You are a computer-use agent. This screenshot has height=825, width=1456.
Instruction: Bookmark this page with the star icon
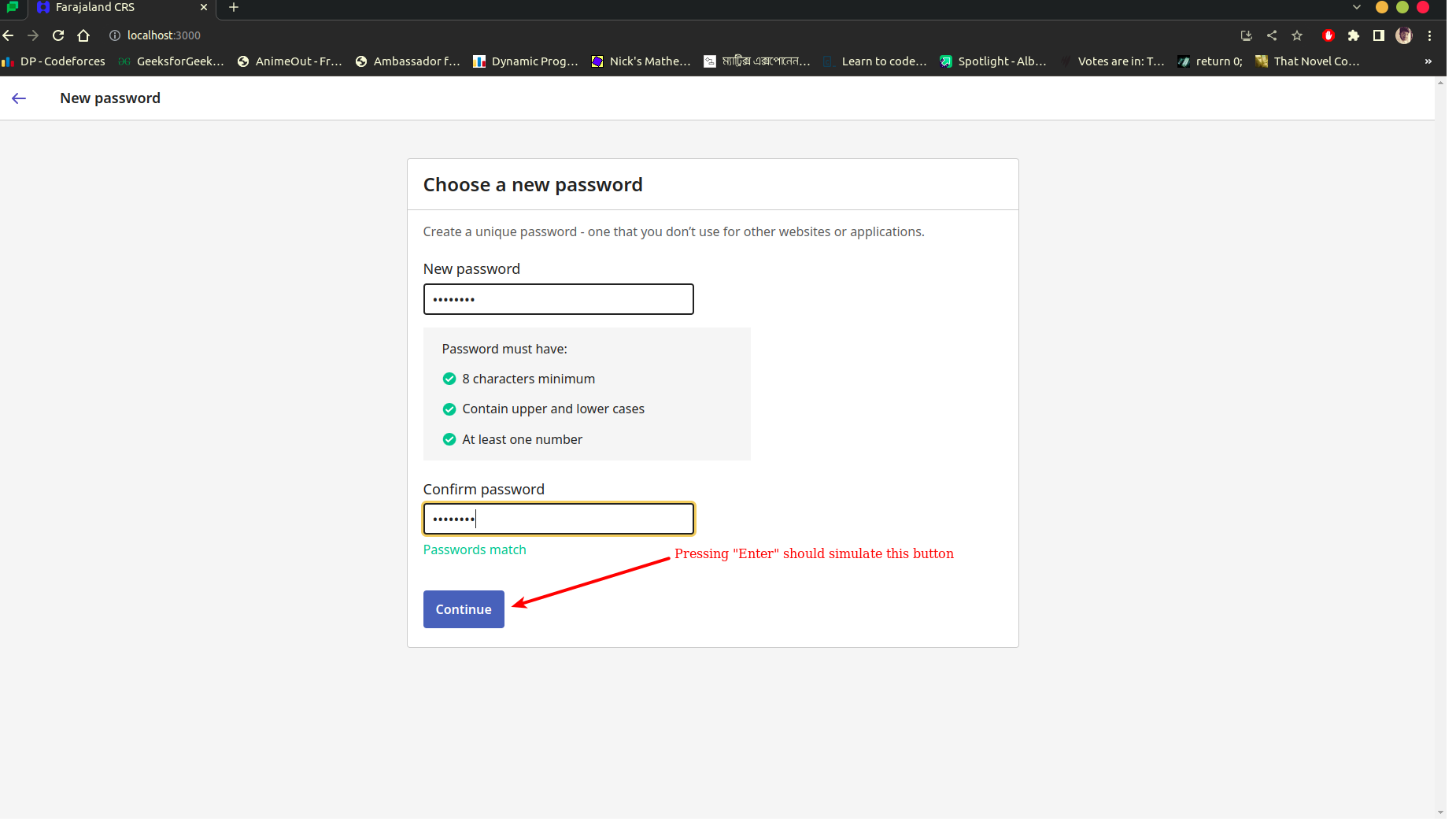[1297, 35]
